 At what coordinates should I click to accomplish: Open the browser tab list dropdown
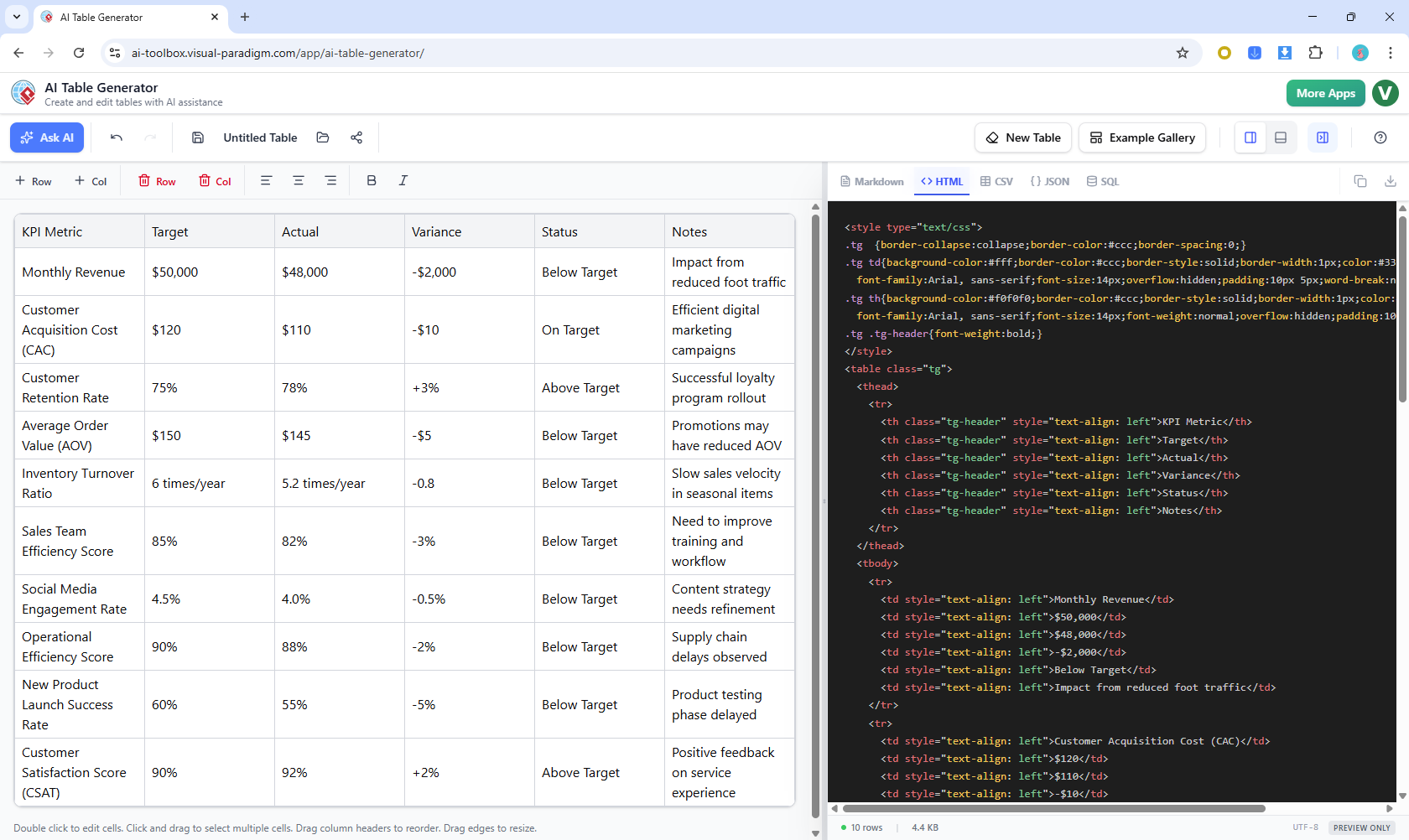(x=16, y=17)
